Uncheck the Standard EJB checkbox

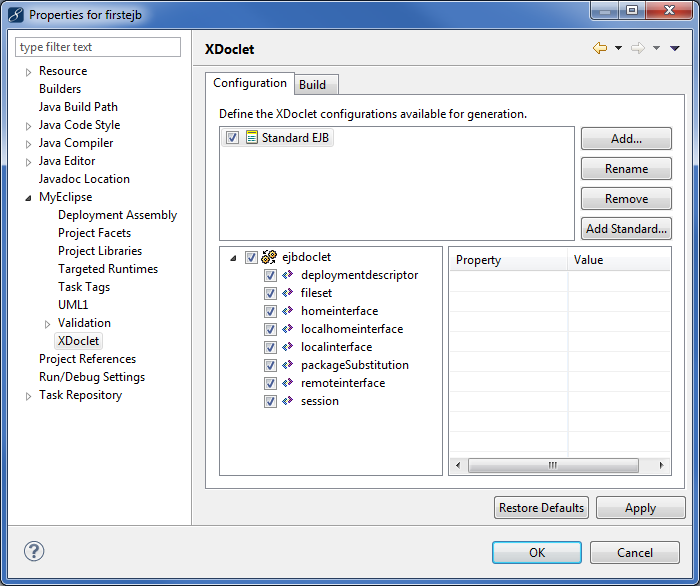[x=233, y=138]
